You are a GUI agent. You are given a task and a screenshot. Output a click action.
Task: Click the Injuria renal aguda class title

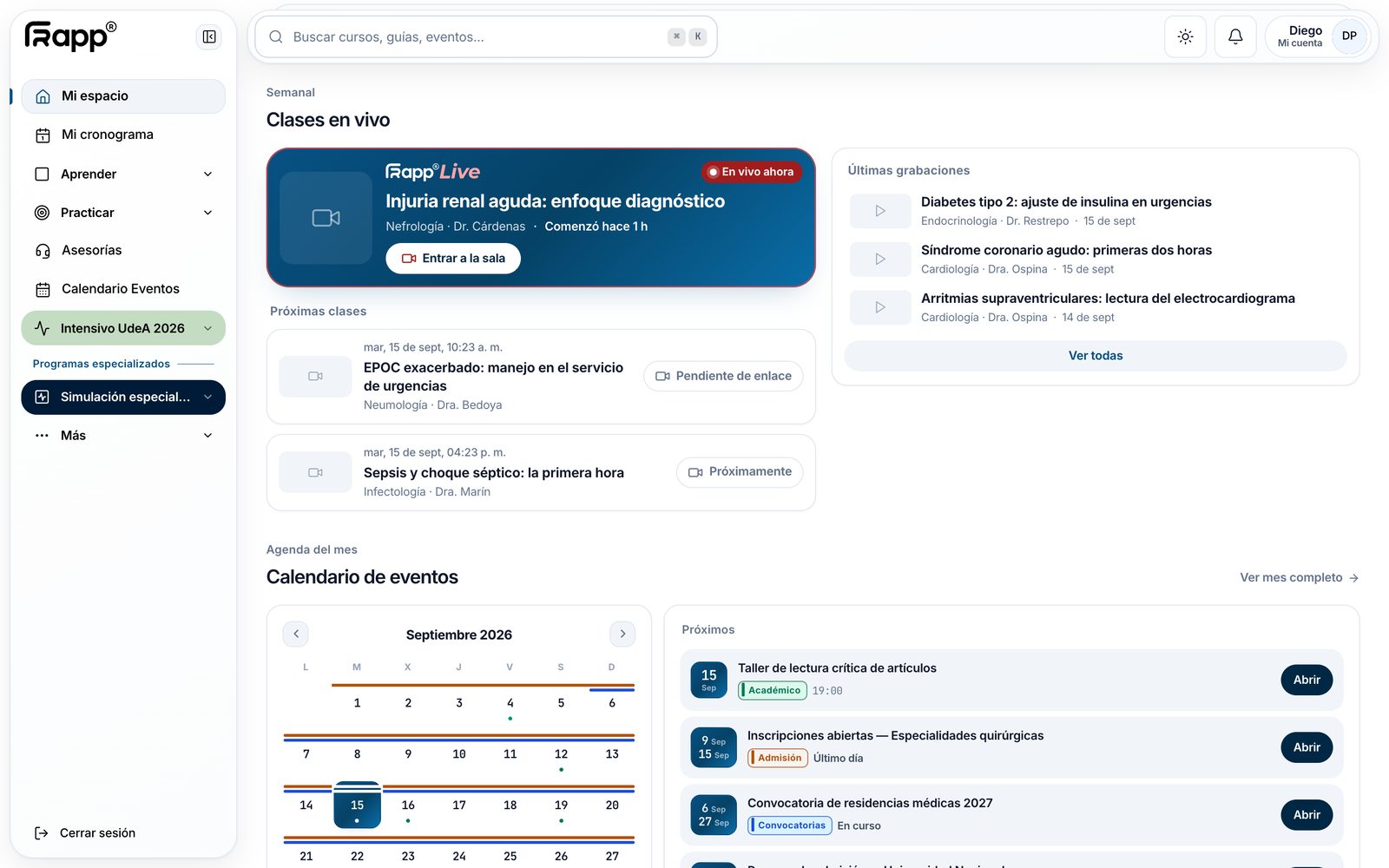coord(556,201)
